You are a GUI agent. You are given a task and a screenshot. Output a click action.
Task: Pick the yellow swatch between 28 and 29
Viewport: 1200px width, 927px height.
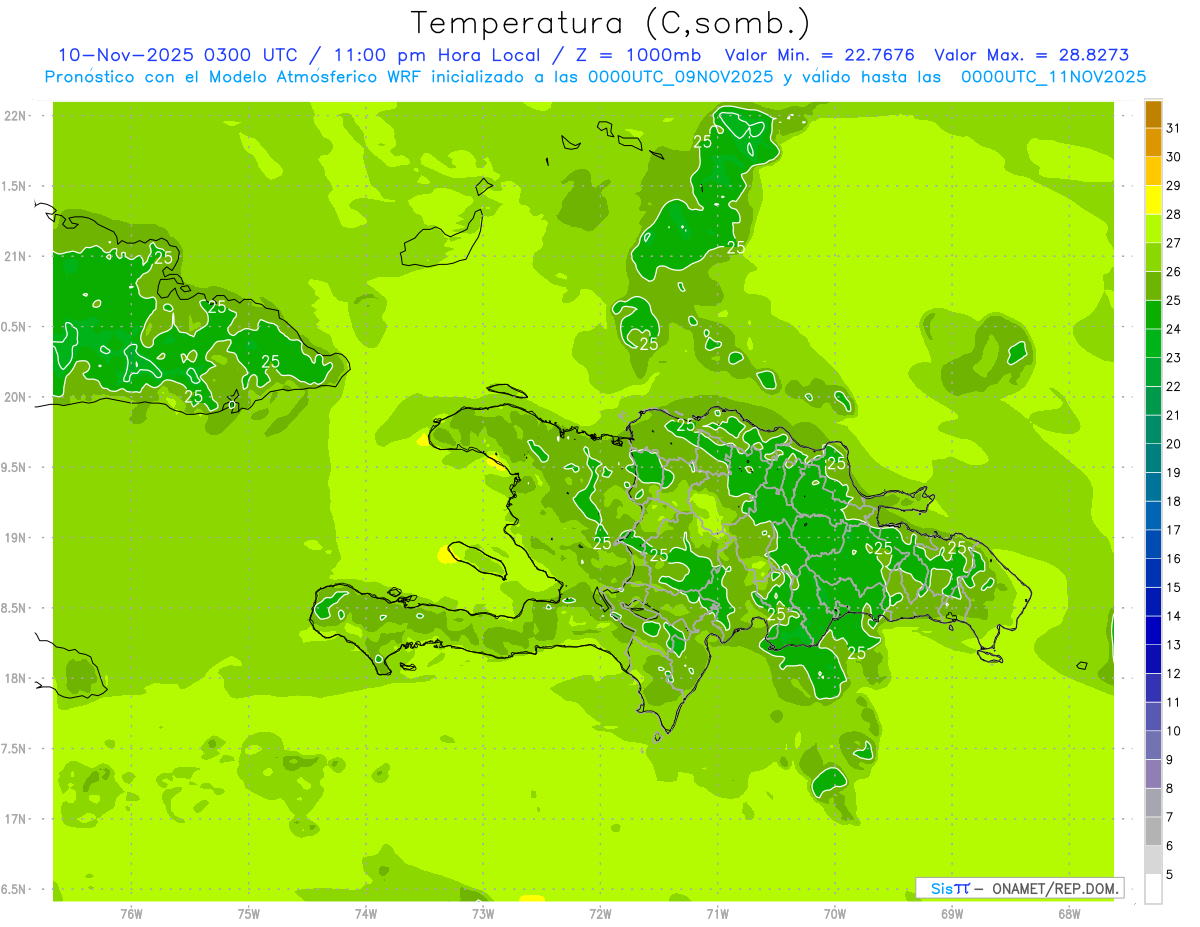(x=1153, y=200)
